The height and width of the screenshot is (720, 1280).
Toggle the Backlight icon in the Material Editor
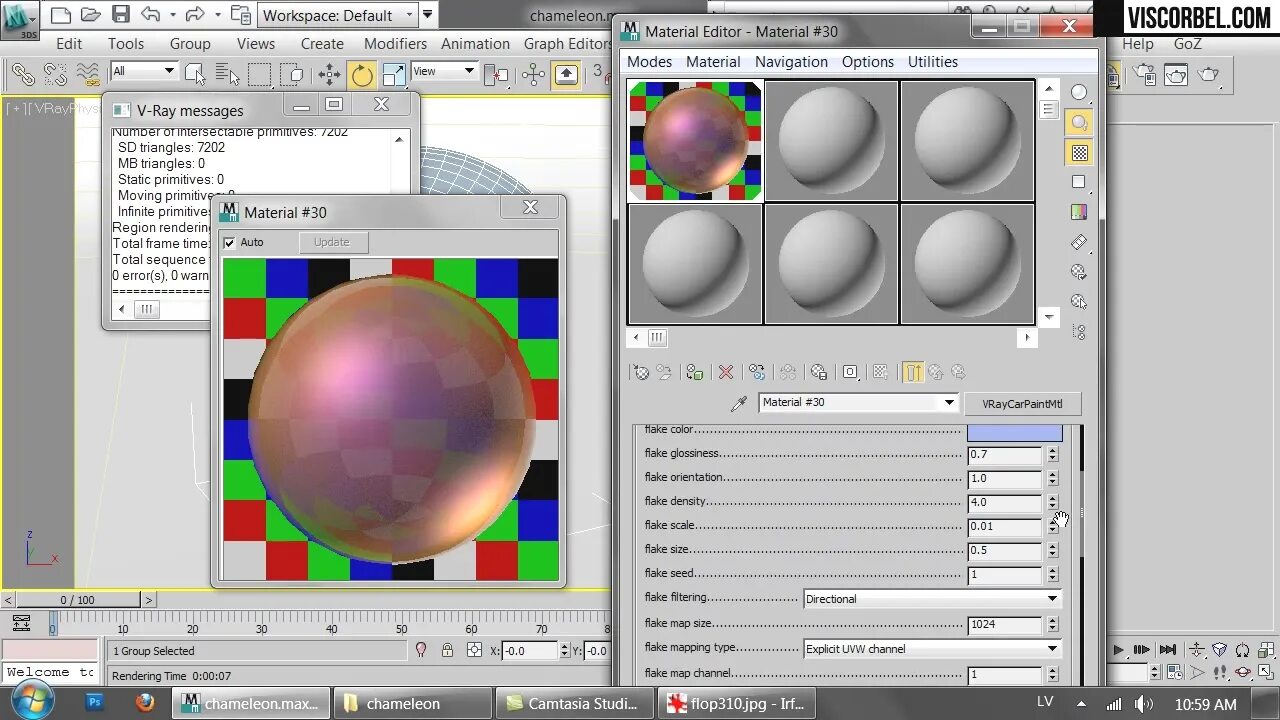pyautogui.click(x=1079, y=122)
